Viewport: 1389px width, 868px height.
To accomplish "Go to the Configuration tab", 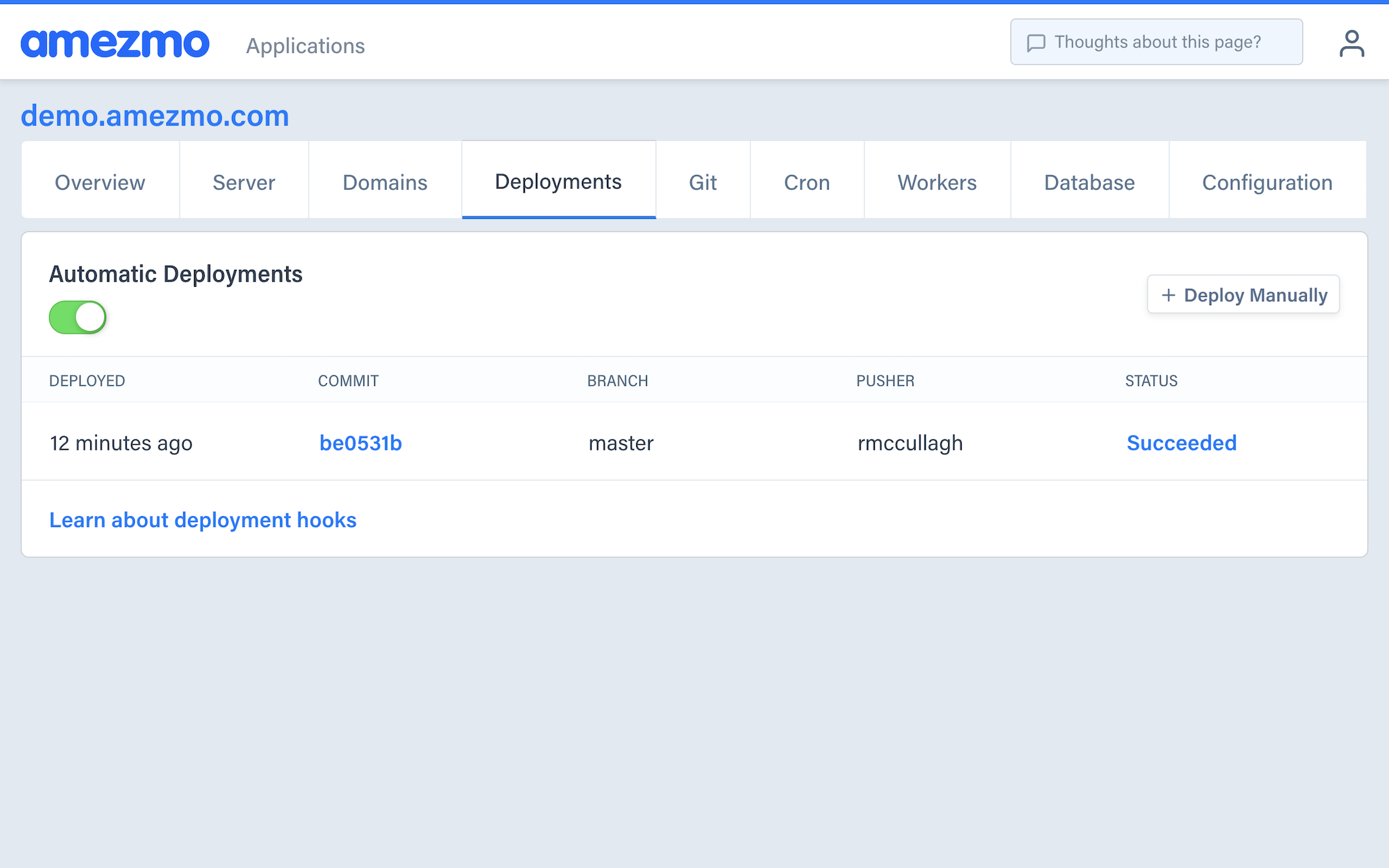I will 1267,182.
